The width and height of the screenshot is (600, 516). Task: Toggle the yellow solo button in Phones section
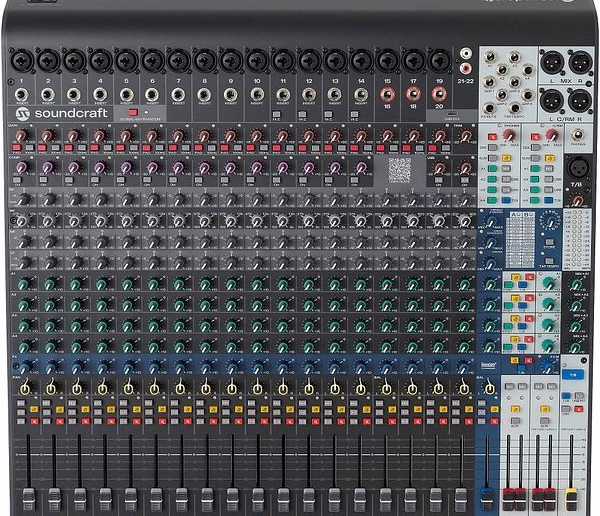tap(506, 158)
